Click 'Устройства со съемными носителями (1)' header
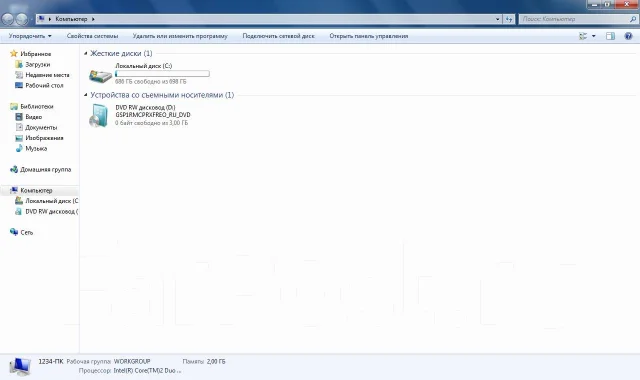Viewport: 640px width, 380px height. click(x=162, y=95)
